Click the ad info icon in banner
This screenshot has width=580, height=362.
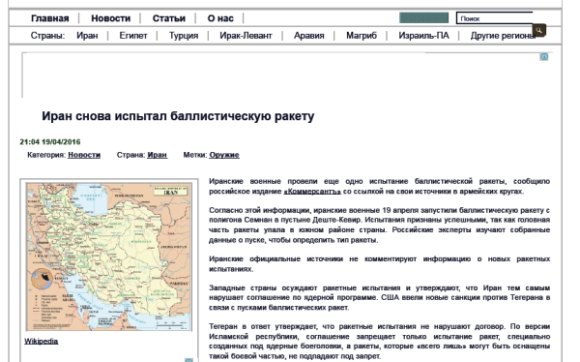[x=544, y=57]
